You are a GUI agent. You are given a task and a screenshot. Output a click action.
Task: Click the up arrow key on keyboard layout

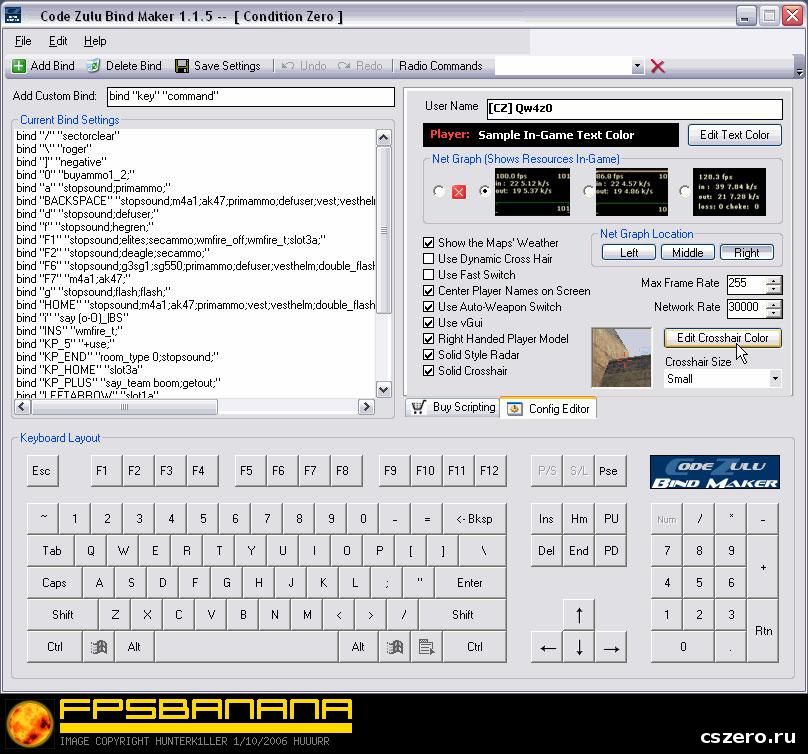pyautogui.click(x=579, y=614)
